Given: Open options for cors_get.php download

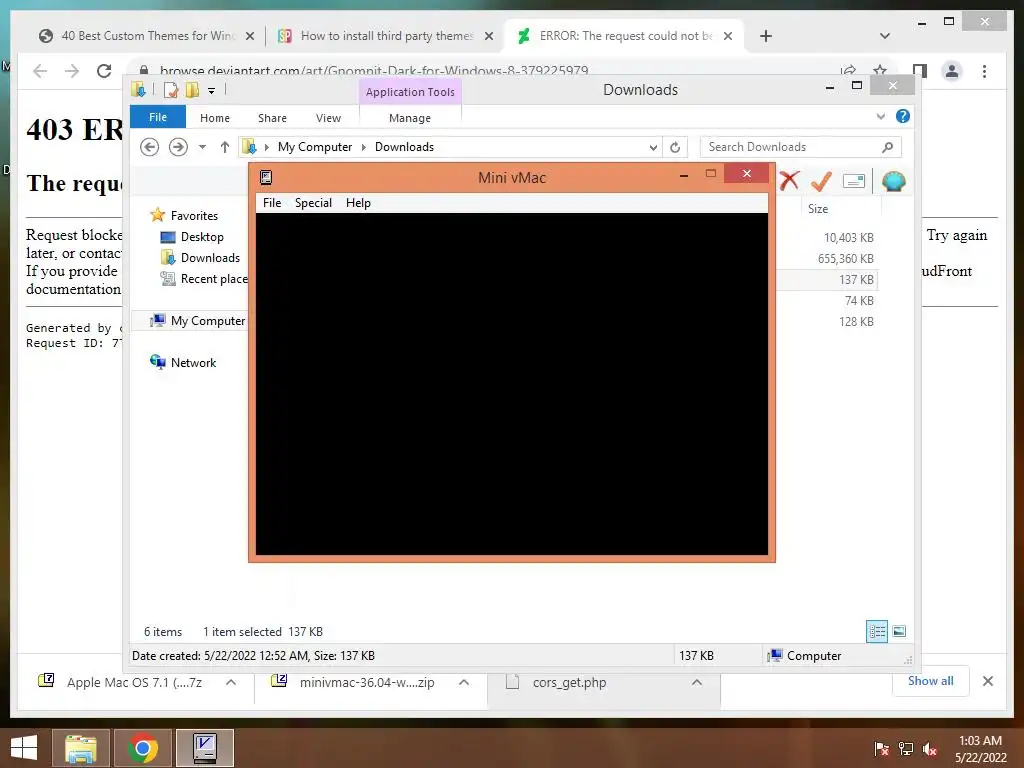Looking at the screenshot, I should tap(697, 682).
